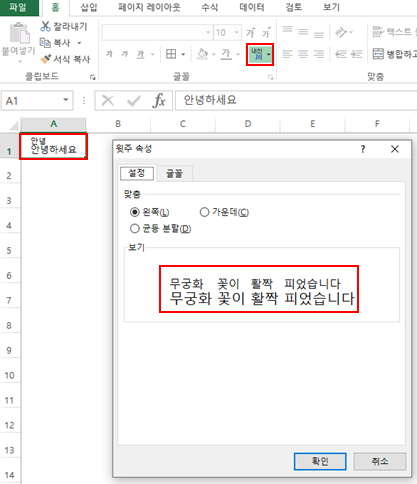
Task: Toggle italic 가 formatting
Action: 125,54
